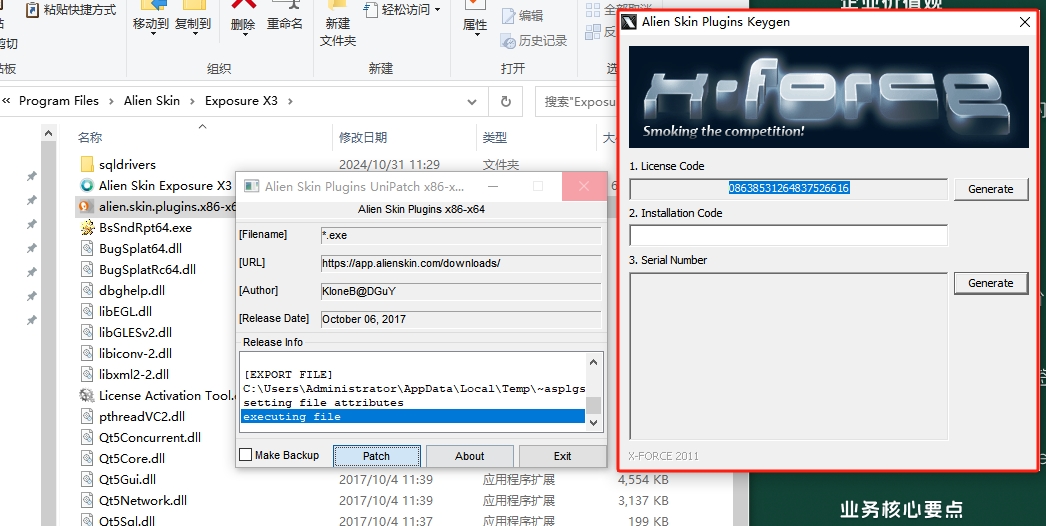Select the libGLESv2.dll file icon
This screenshot has width=1046, height=526.
[87, 332]
